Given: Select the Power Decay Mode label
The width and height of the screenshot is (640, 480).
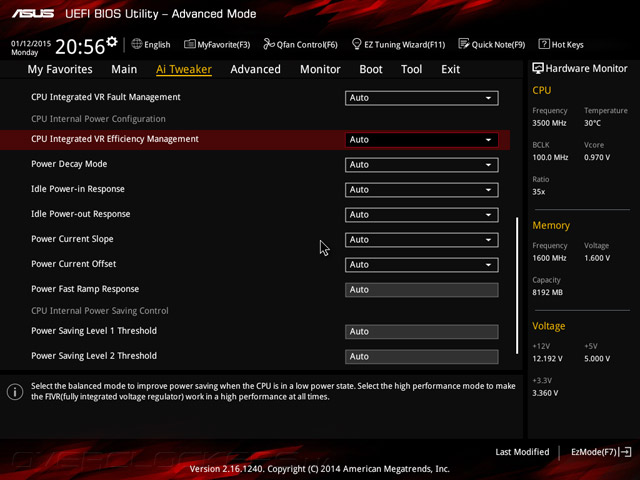Looking at the screenshot, I should (69, 164).
